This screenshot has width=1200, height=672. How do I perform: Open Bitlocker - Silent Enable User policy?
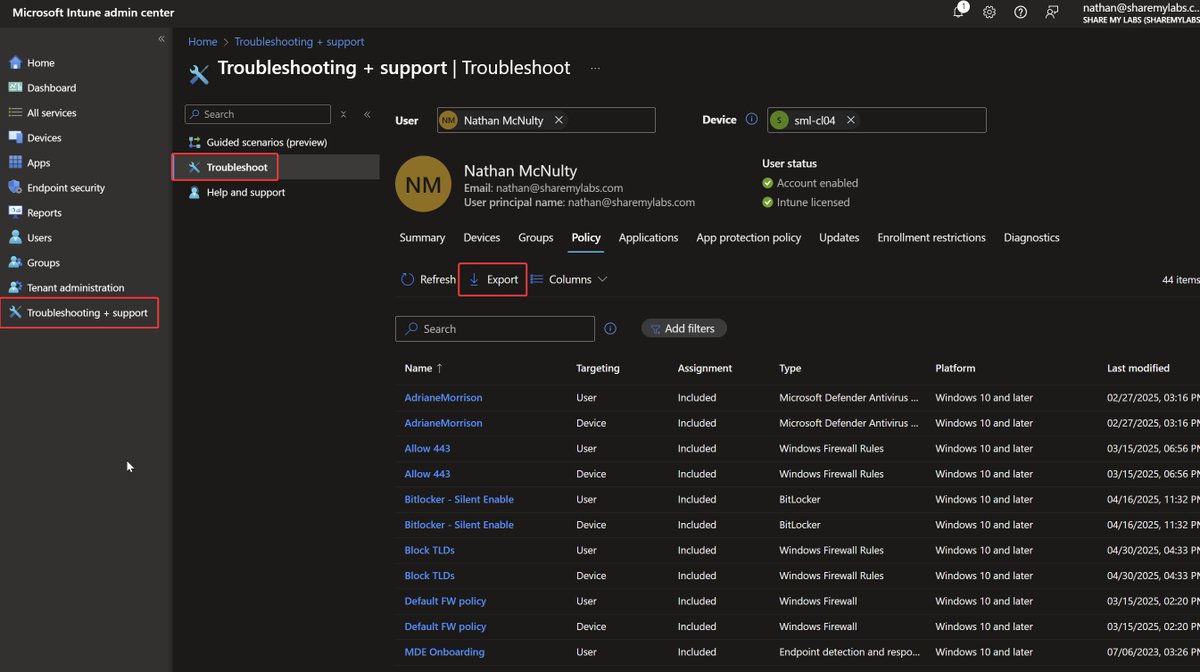459,499
